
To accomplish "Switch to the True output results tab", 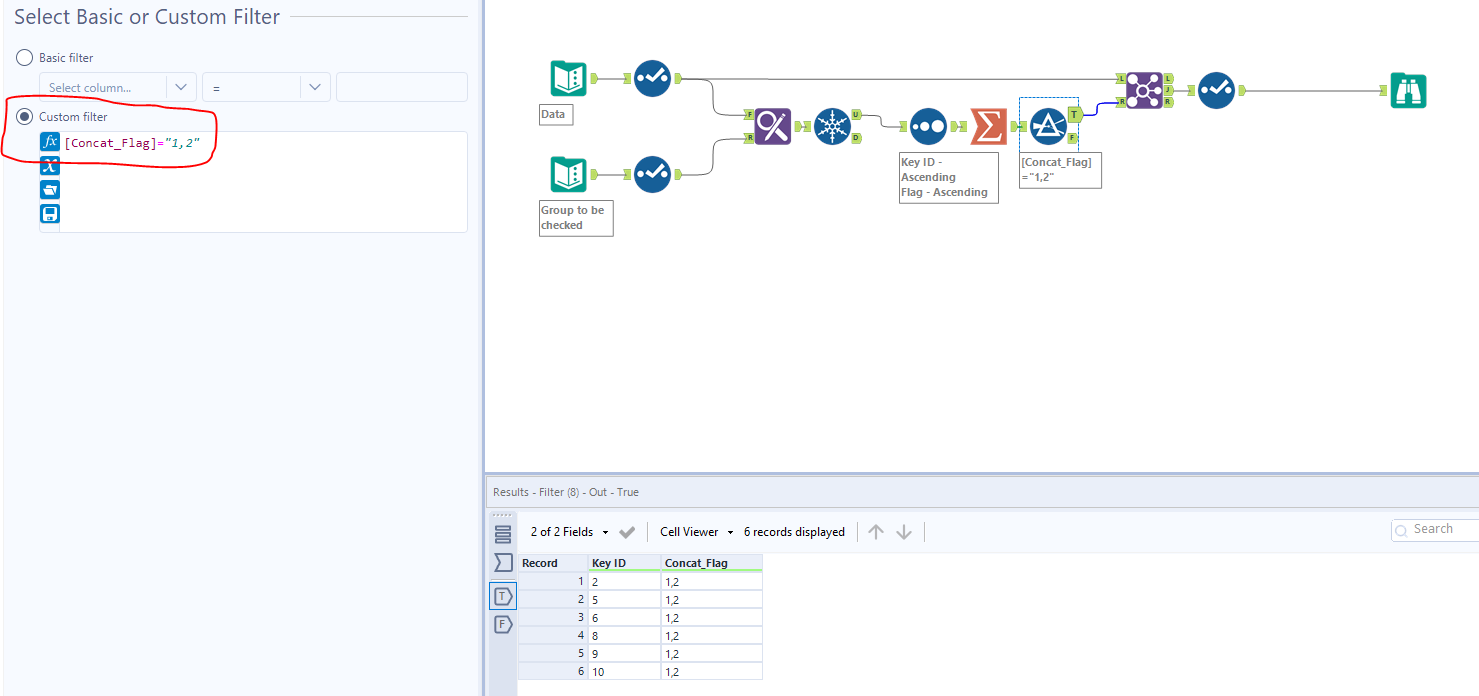I will [504, 596].
